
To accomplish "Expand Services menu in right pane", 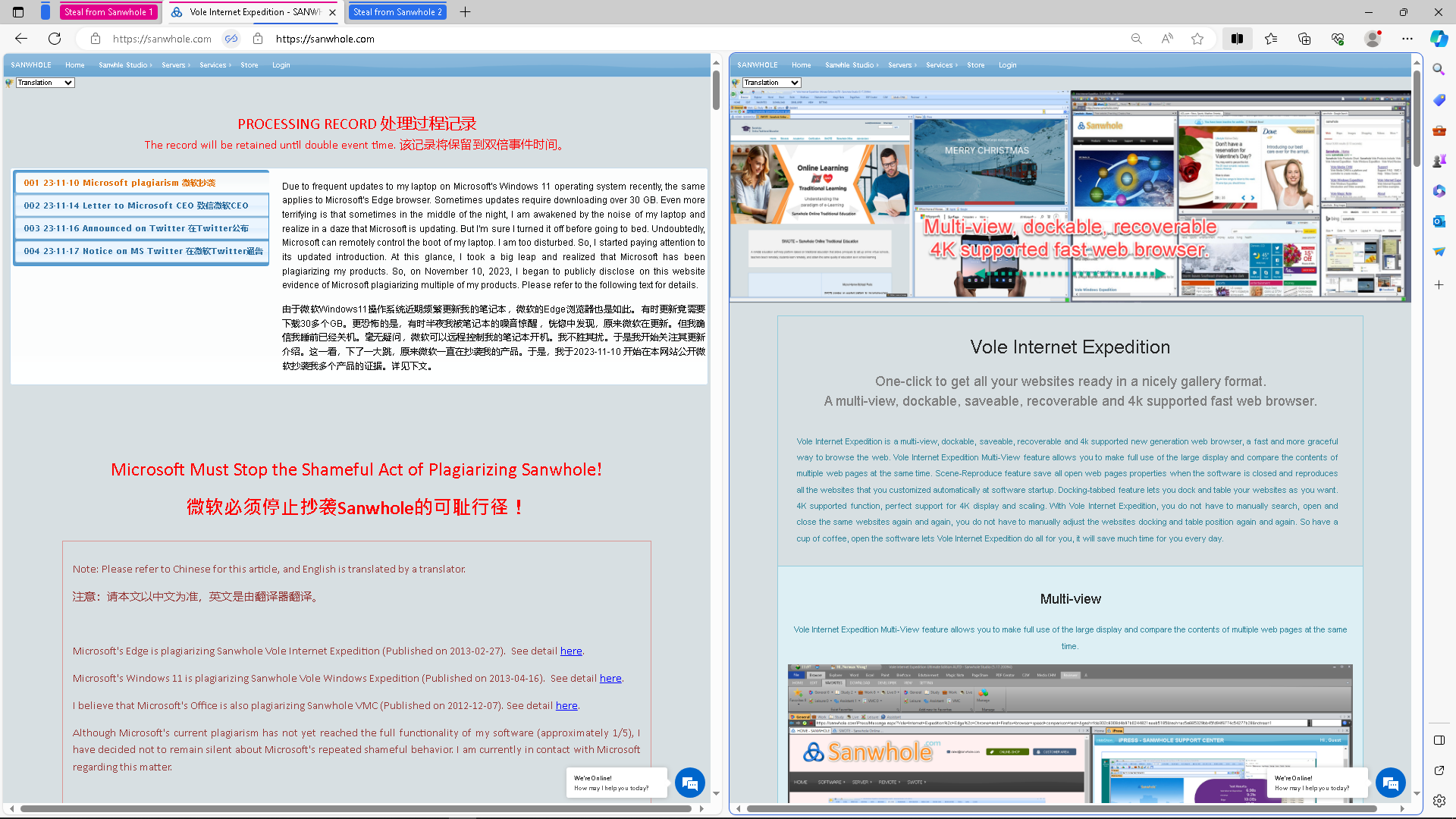I will coord(942,65).
